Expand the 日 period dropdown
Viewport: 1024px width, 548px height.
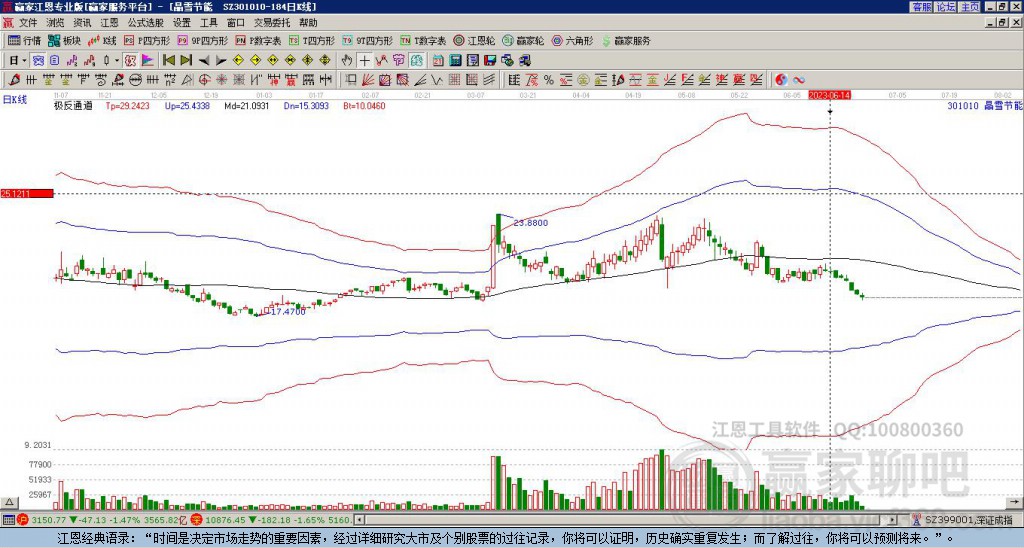click(24, 61)
